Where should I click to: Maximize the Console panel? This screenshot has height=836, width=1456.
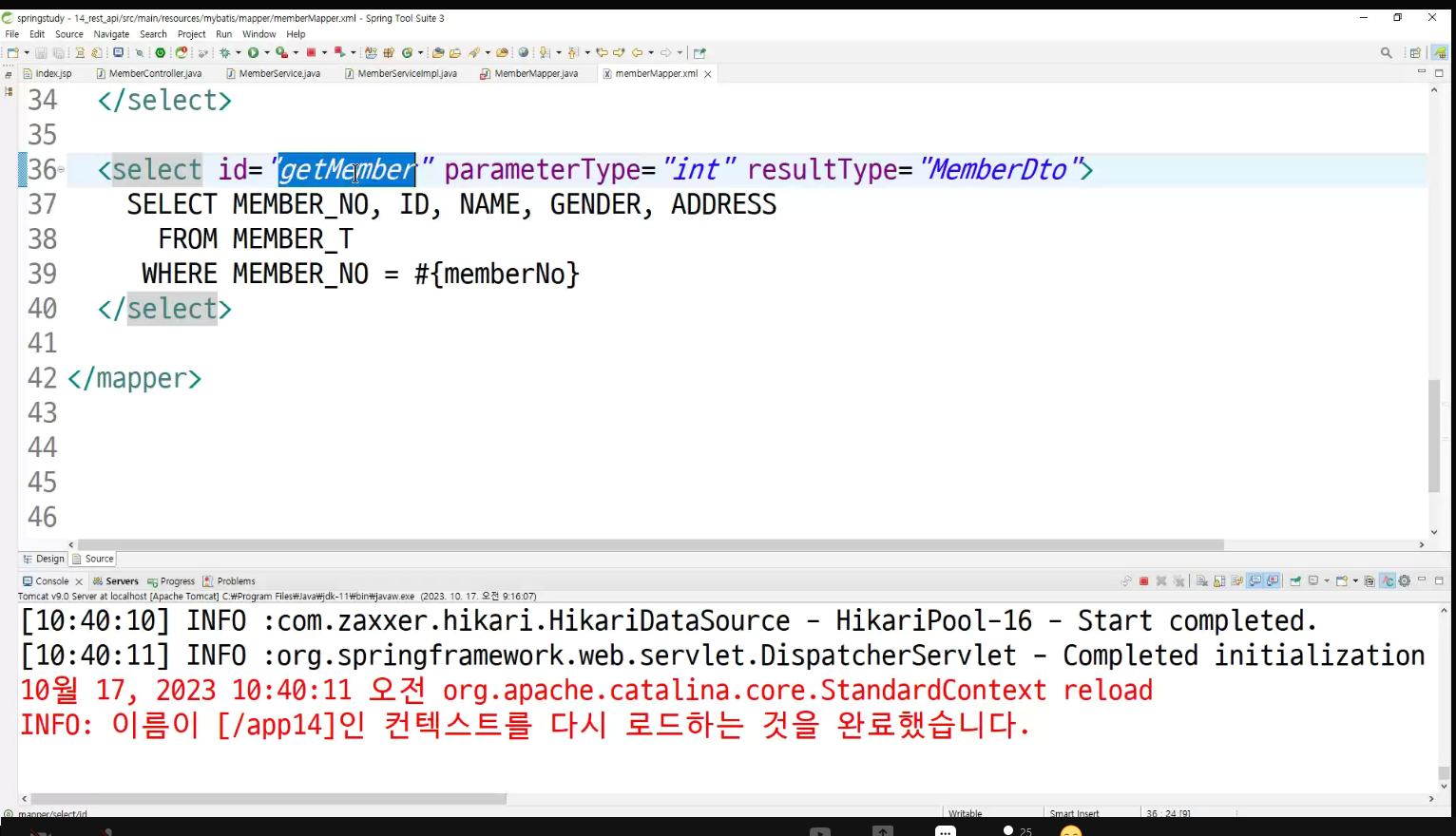click(x=1439, y=580)
